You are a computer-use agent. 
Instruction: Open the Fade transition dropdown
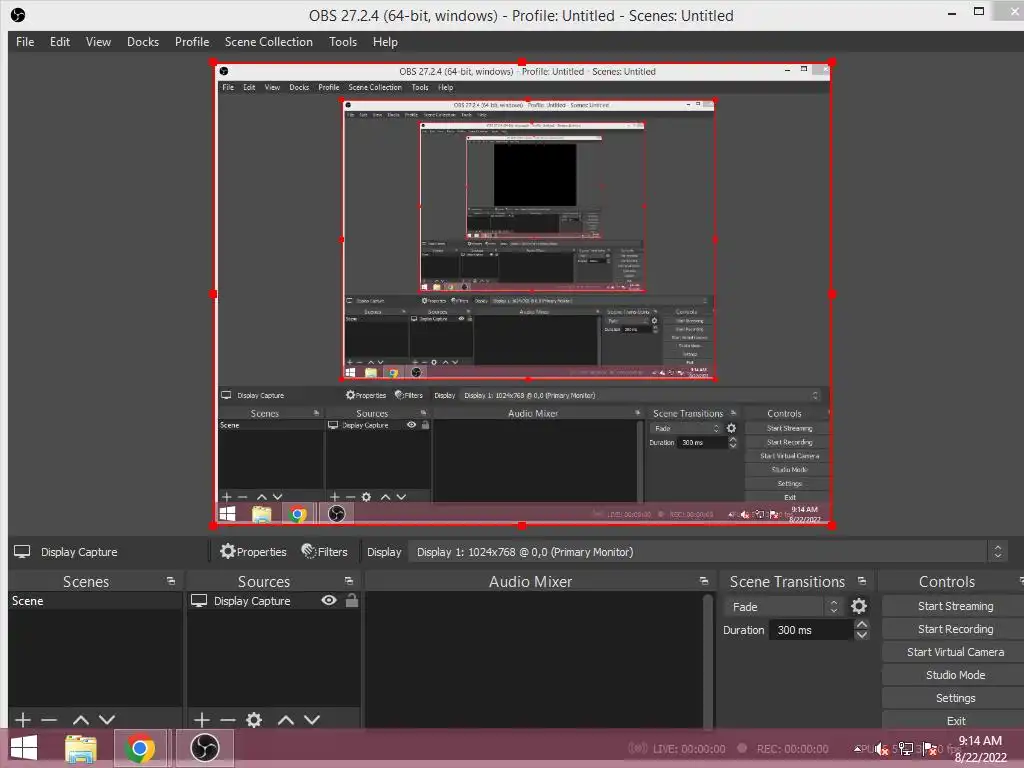[x=784, y=607]
